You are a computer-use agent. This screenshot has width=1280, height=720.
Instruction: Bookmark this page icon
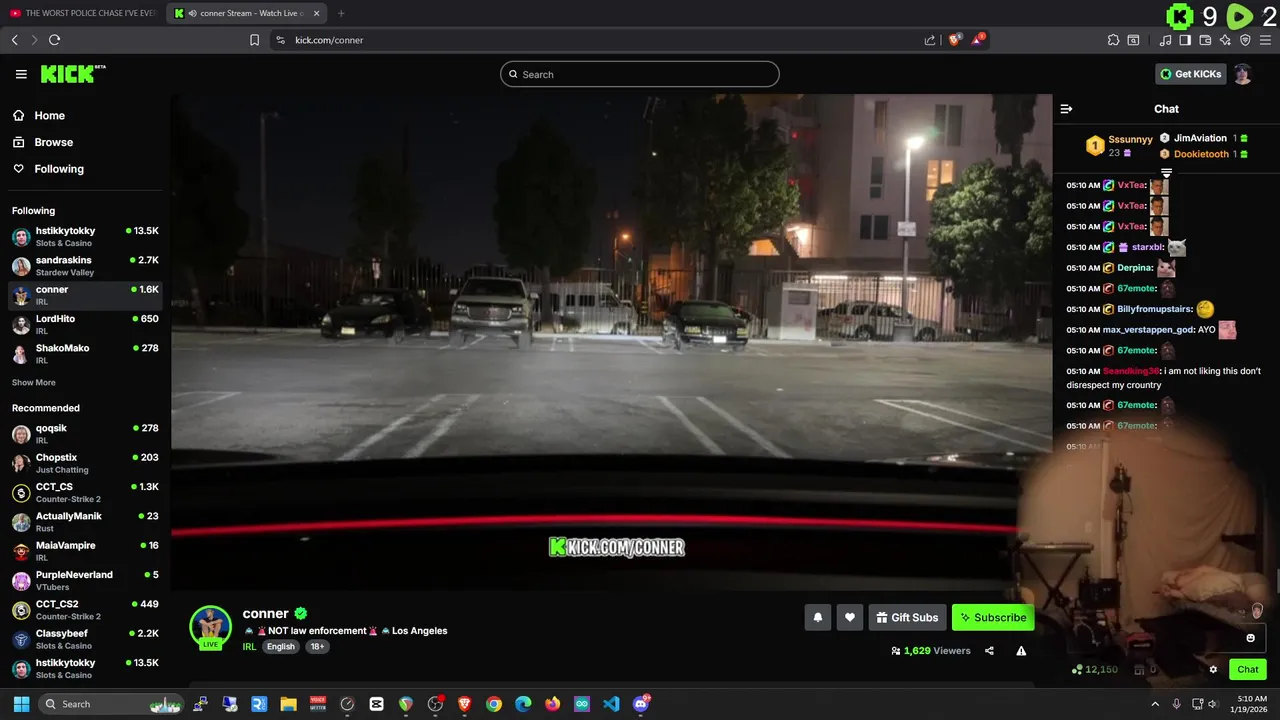(254, 40)
